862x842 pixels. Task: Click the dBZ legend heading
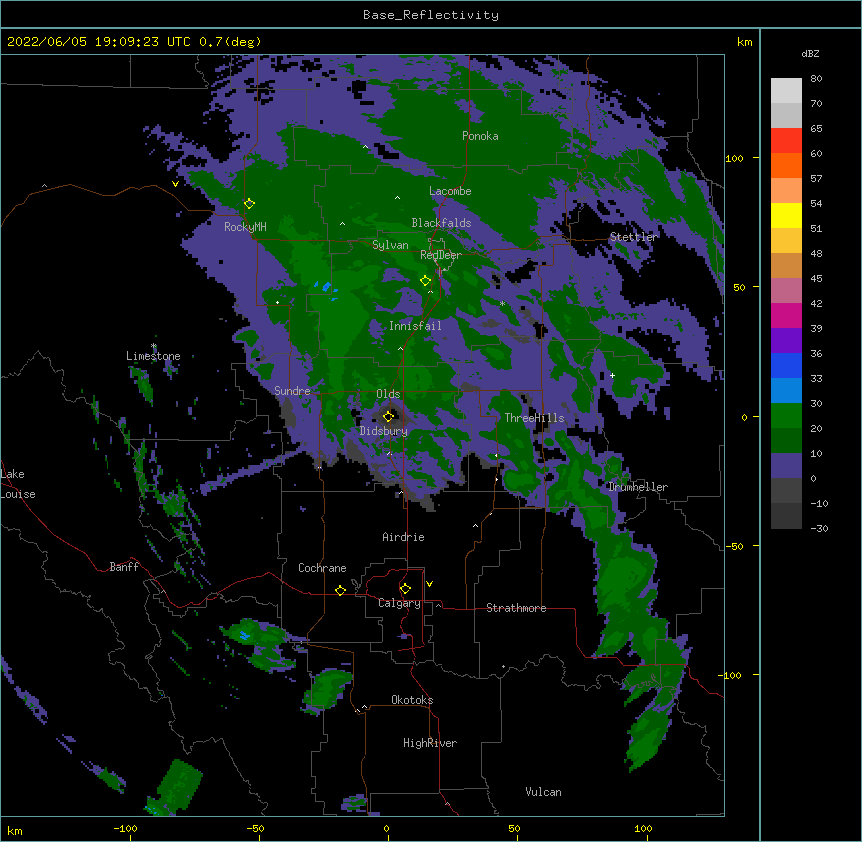pos(810,54)
